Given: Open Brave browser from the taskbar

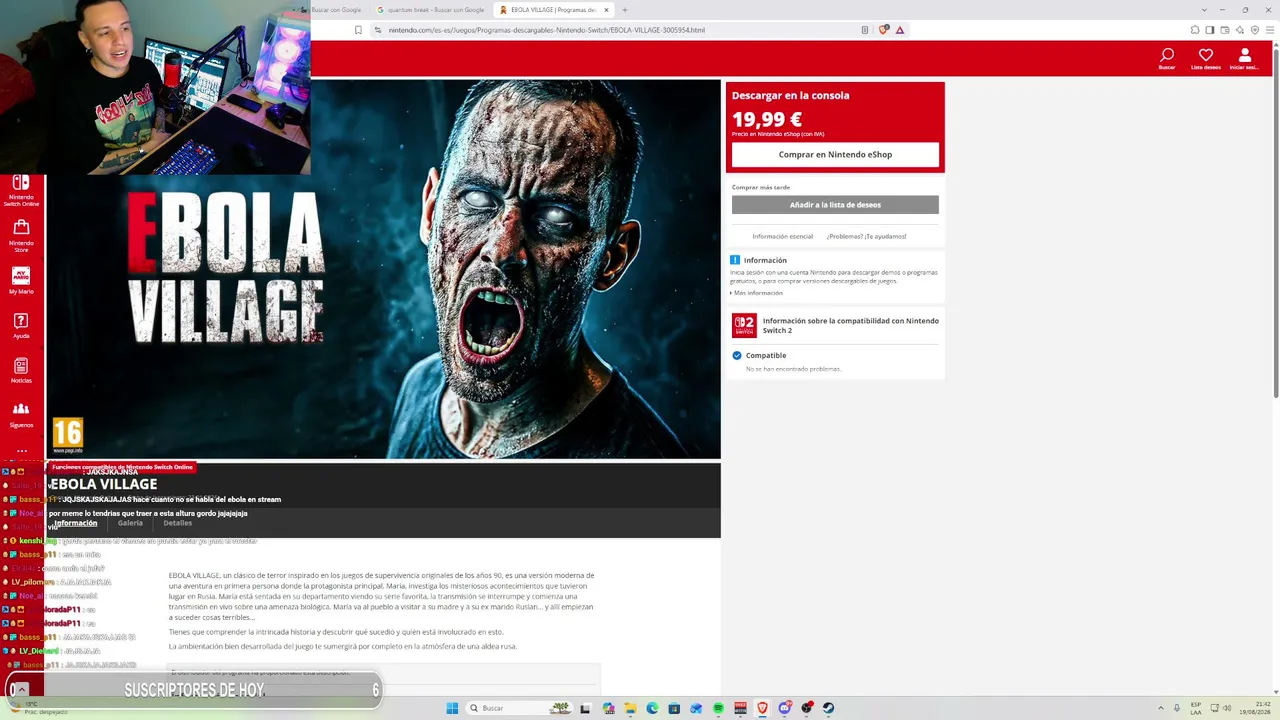Looking at the screenshot, I should [x=762, y=708].
